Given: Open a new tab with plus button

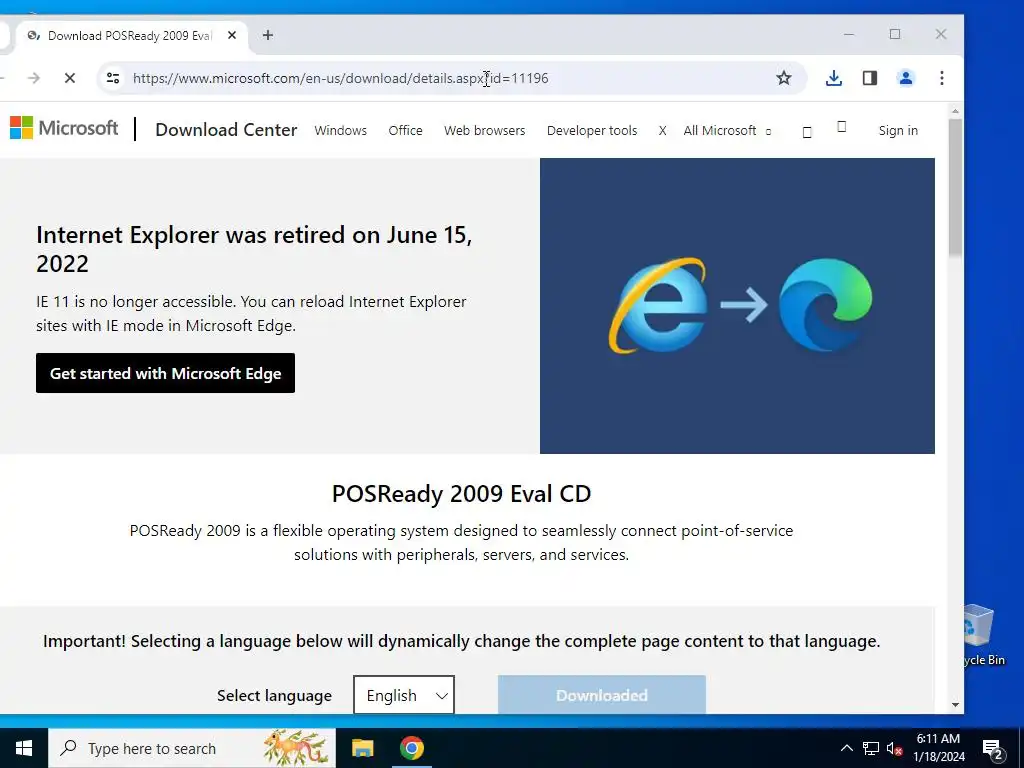Looking at the screenshot, I should click(268, 35).
